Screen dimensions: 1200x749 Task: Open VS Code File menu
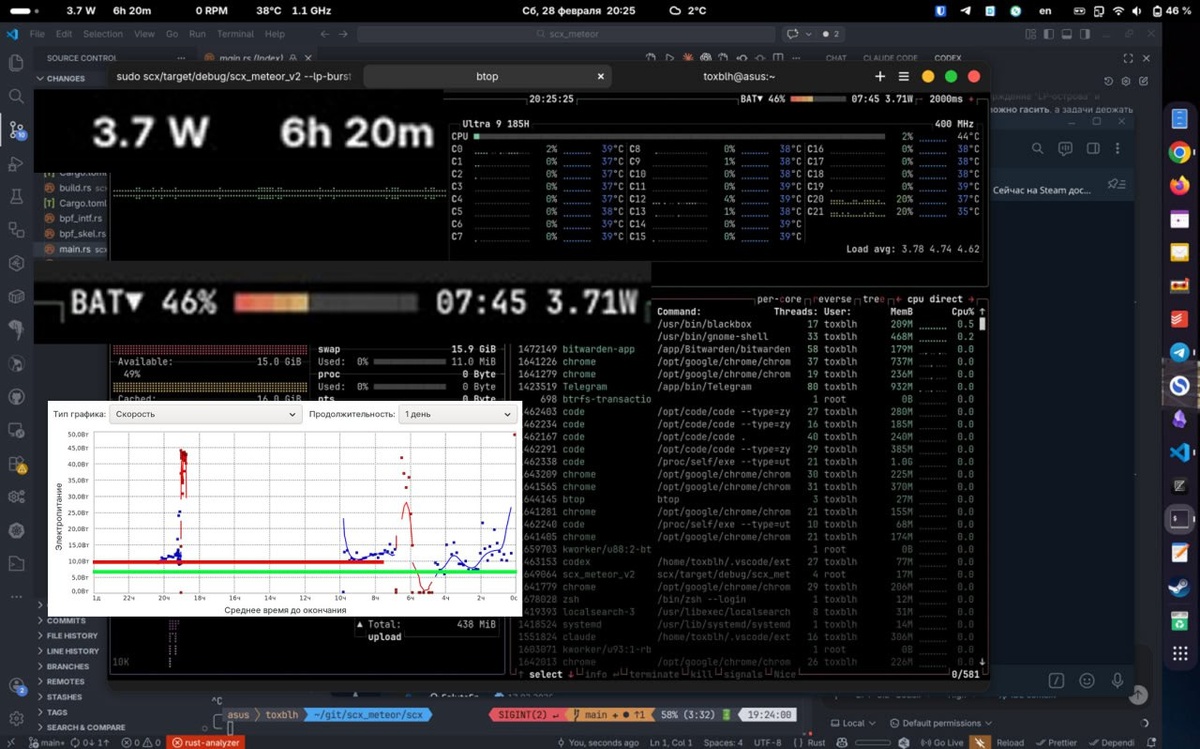pos(37,34)
